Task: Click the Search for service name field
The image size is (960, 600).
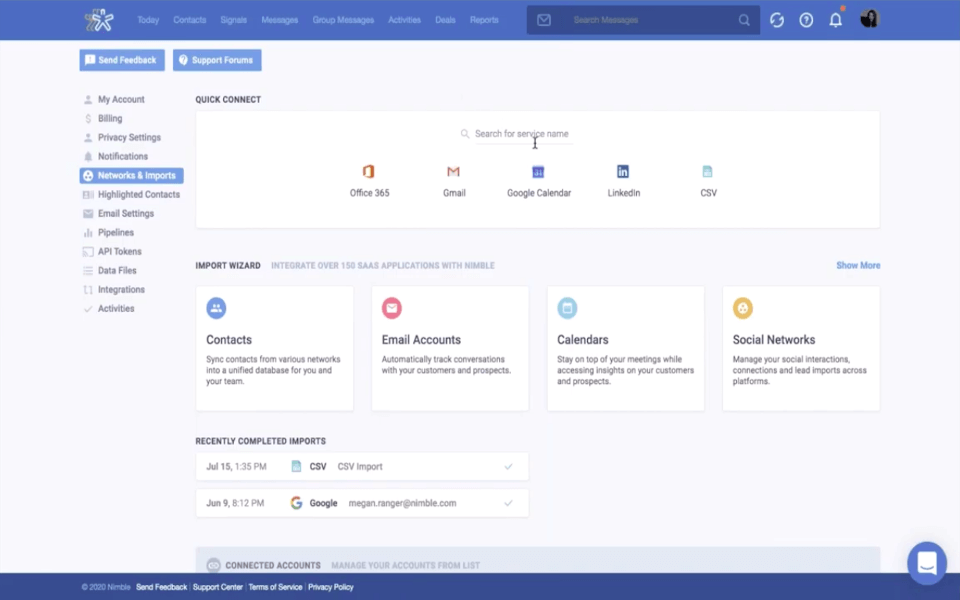Action: click(523, 133)
